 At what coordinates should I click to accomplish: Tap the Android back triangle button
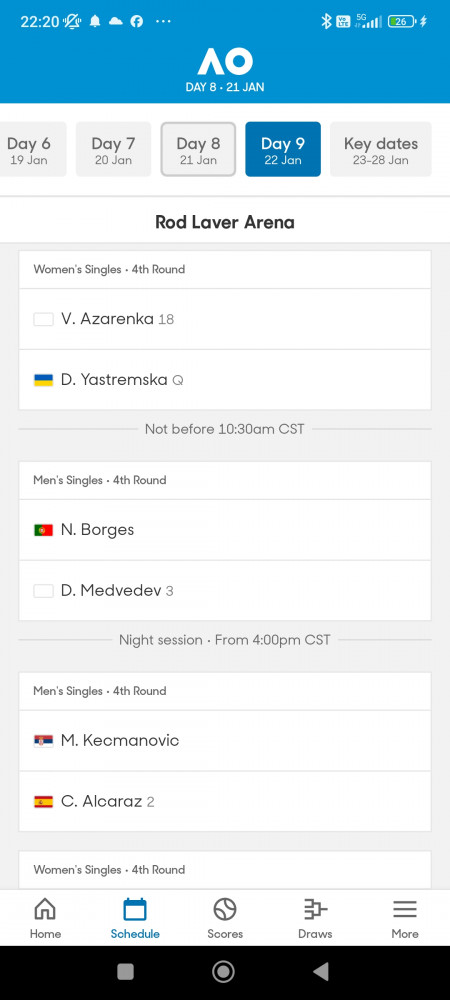coord(321,971)
